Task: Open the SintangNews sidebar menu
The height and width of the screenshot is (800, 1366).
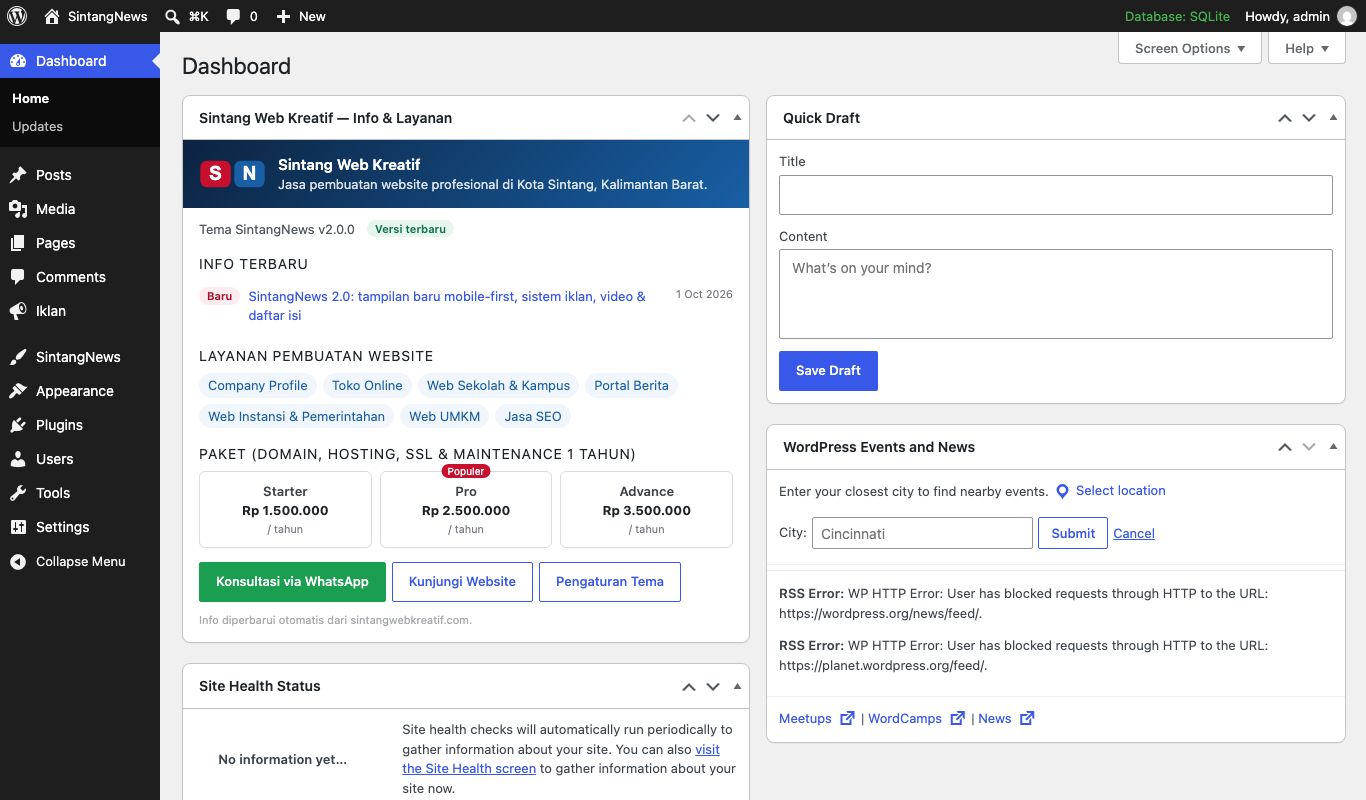Action: coord(80,357)
